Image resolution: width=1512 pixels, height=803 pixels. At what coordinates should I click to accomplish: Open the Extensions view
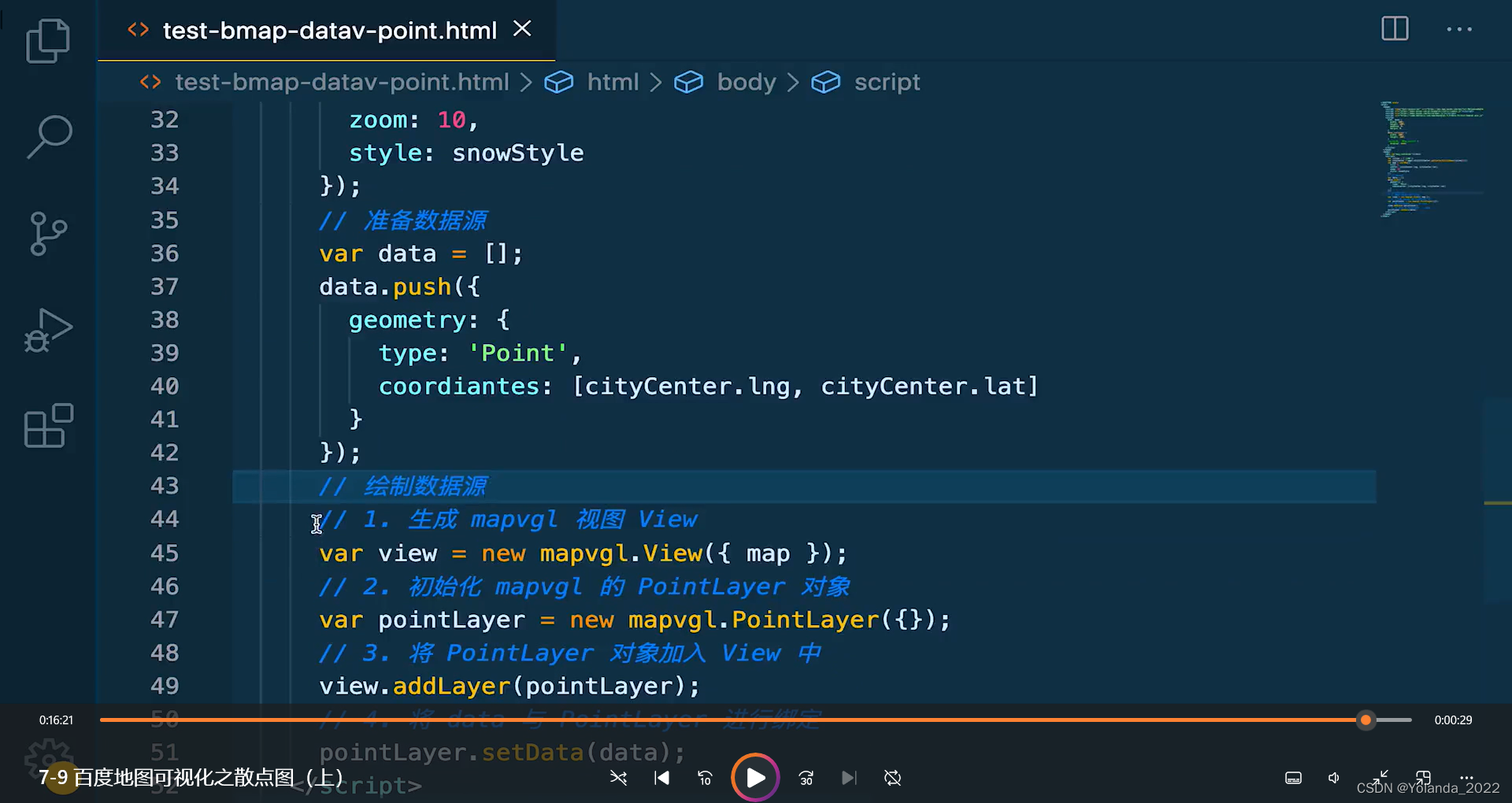click(48, 426)
